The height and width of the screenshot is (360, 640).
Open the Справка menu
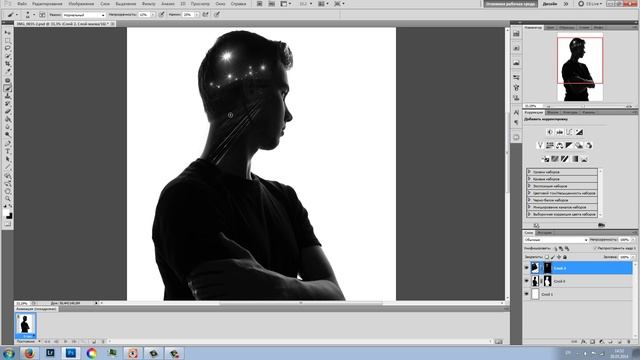238,4
